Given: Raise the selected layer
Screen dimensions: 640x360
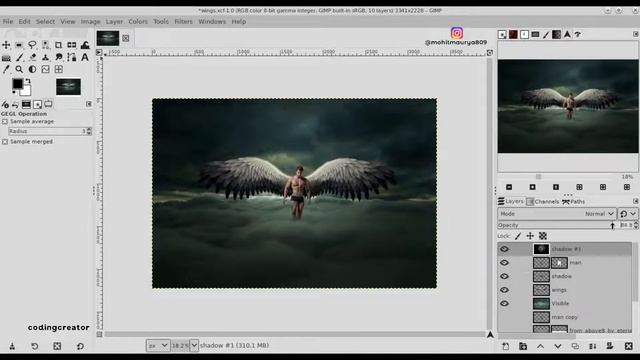Looking at the screenshot, I should (540, 346).
